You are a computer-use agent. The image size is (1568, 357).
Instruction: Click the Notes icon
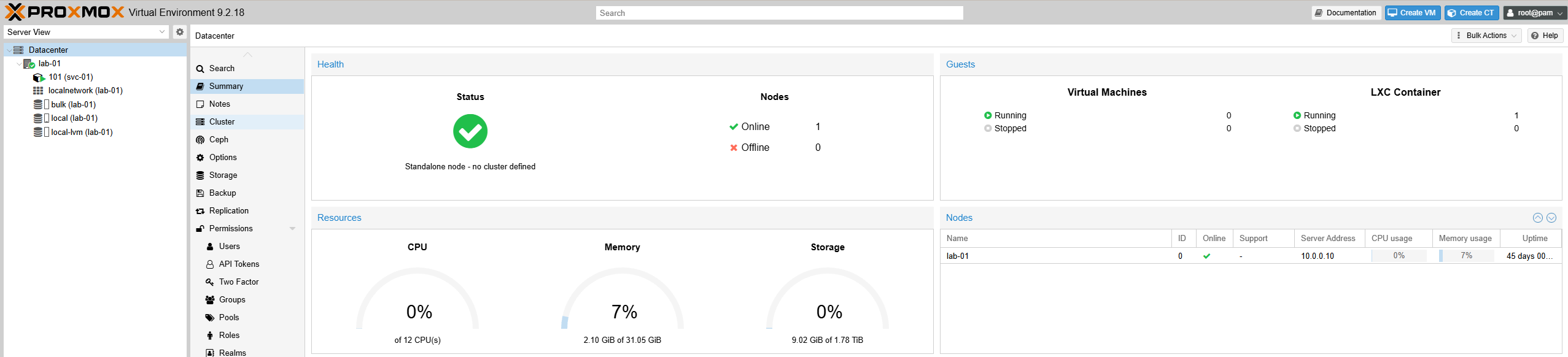point(200,104)
